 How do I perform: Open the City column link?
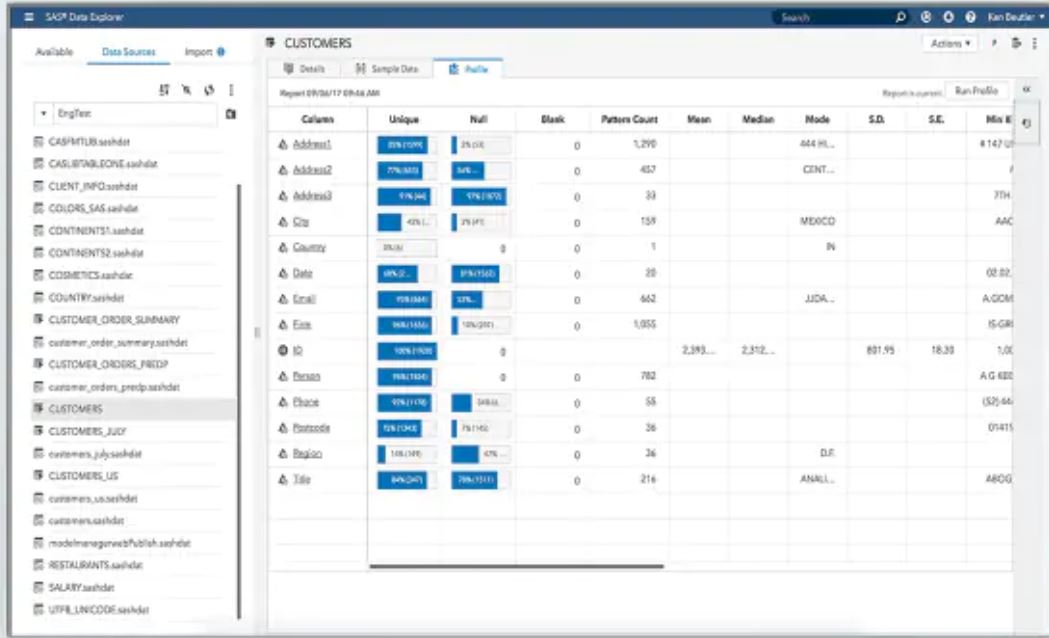300,221
